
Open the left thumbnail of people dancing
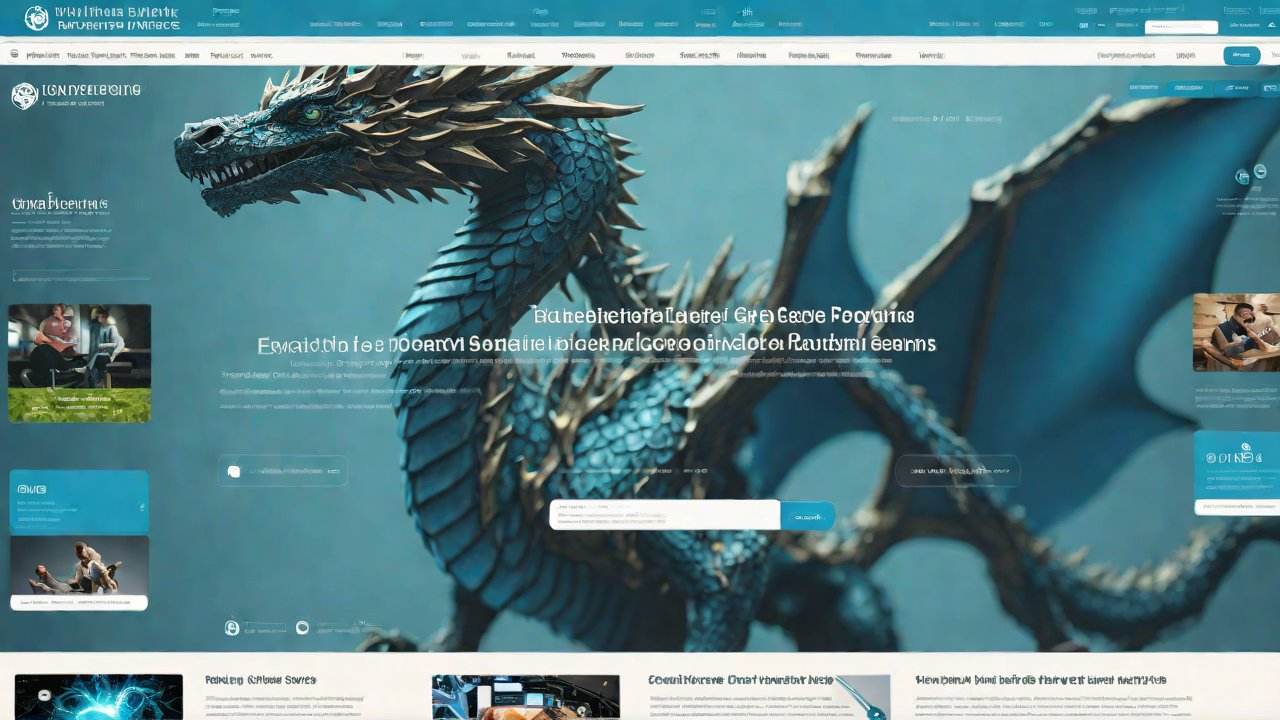pos(79,566)
